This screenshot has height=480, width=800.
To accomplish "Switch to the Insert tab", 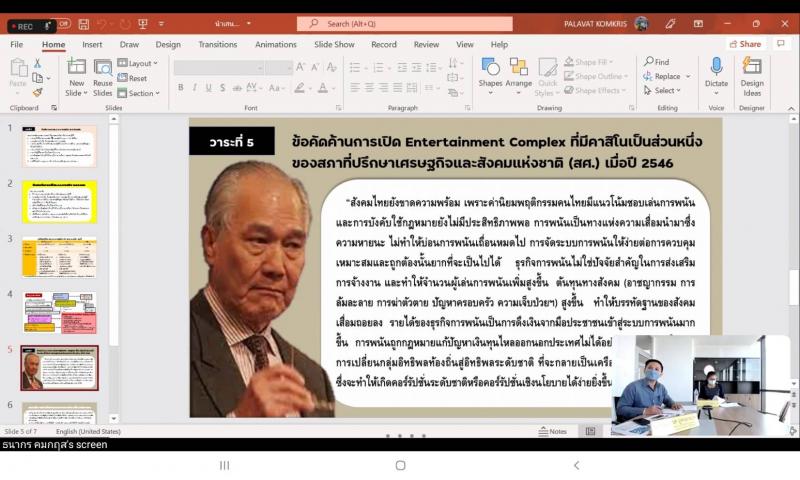I will pyautogui.click(x=92, y=44).
